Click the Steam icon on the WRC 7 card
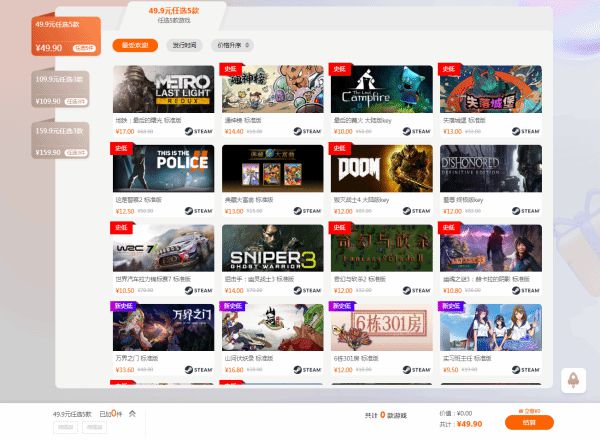This screenshot has width=600, height=440. 198,290
